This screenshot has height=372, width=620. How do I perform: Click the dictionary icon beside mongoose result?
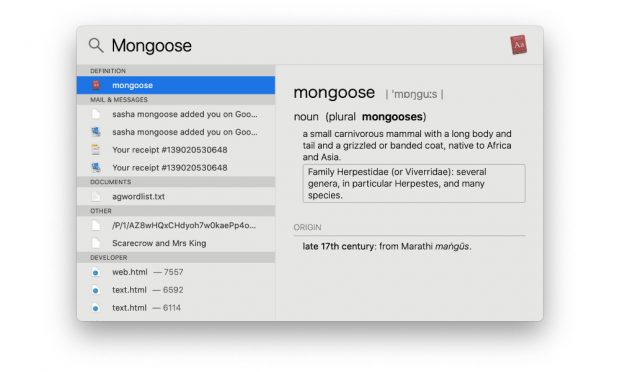pos(96,85)
